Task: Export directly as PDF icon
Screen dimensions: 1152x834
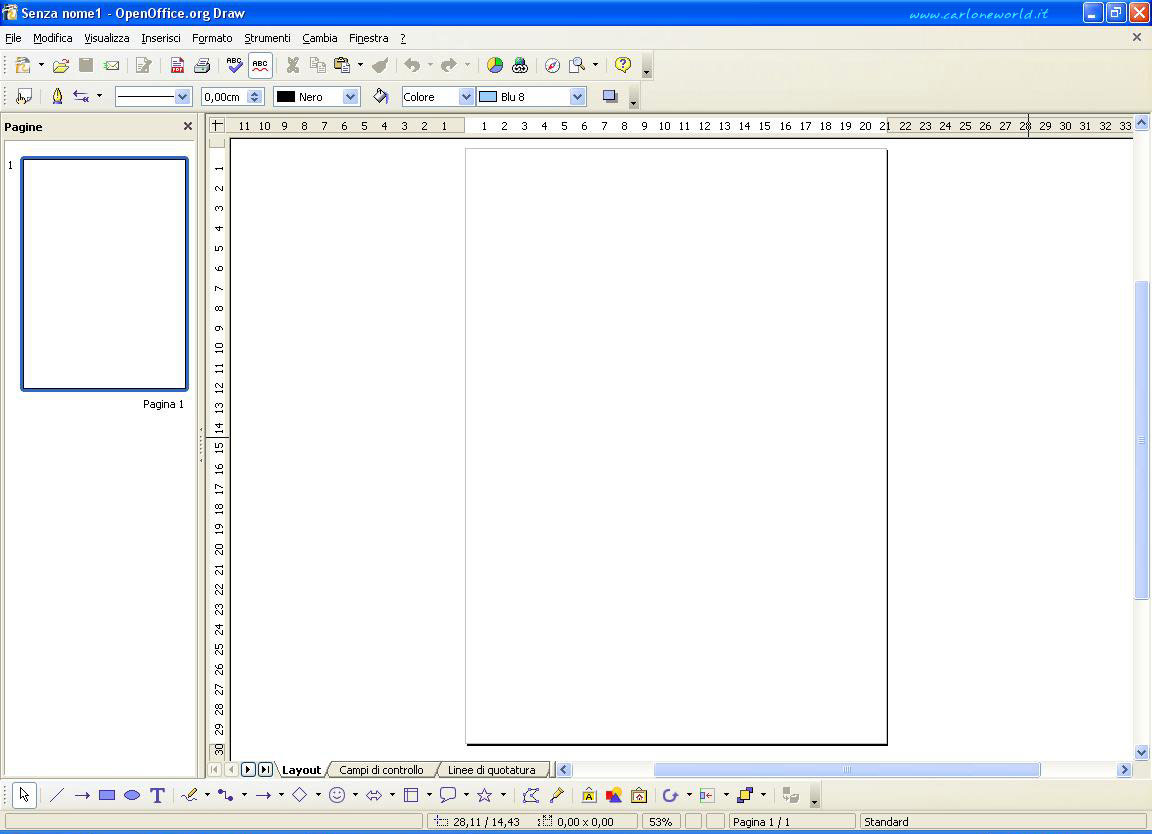Action: click(177, 65)
